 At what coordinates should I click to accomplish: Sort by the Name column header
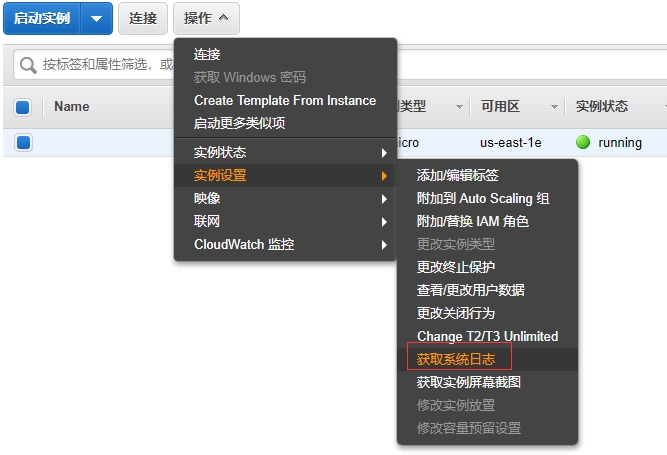[72, 107]
